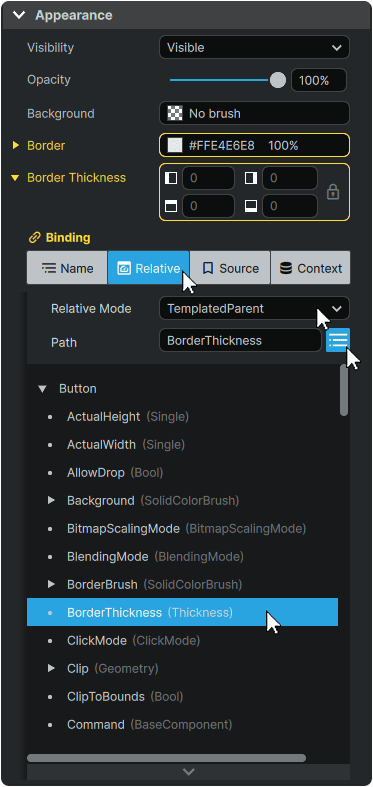Collapse the Appearance section chevron
The width and height of the screenshot is (373, 787).
[x=19, y=15]
